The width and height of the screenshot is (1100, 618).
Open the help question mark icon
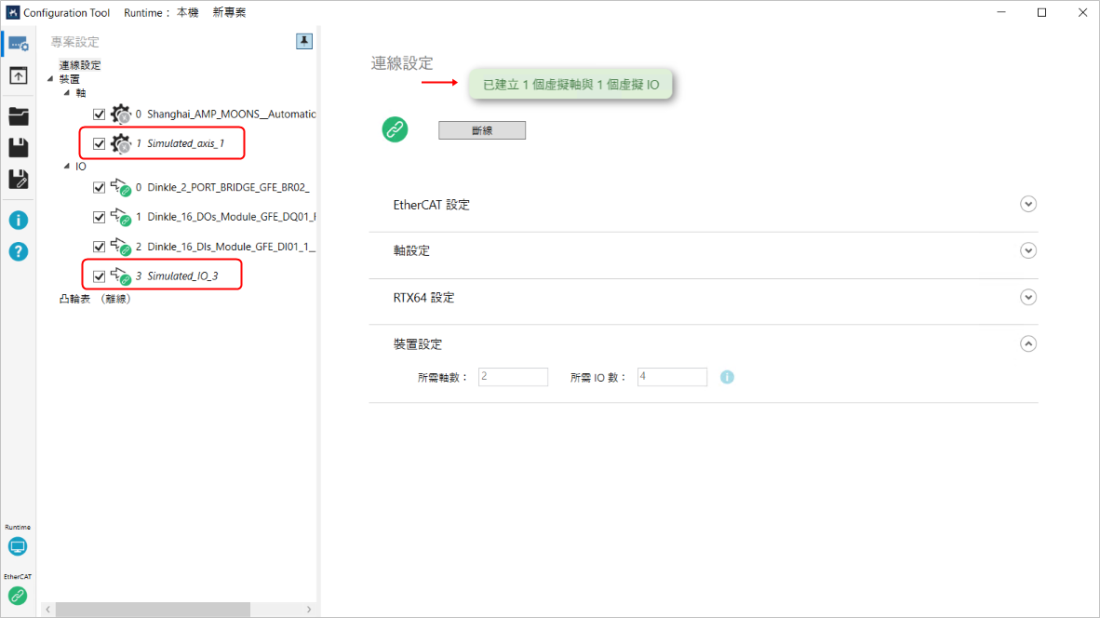click(18, 251)
